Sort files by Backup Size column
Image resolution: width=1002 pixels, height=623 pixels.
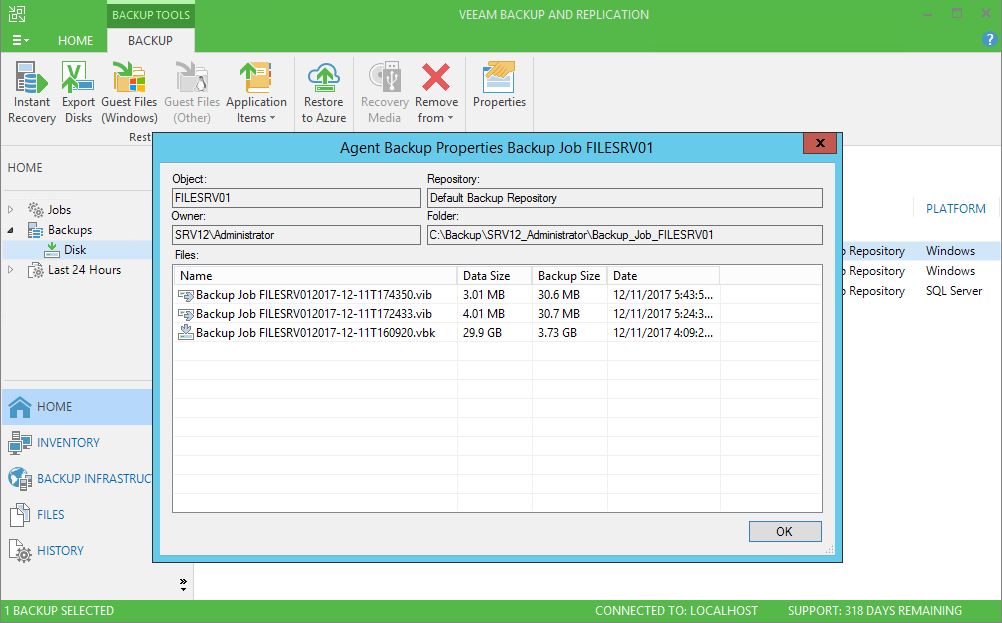coord(569,275)
